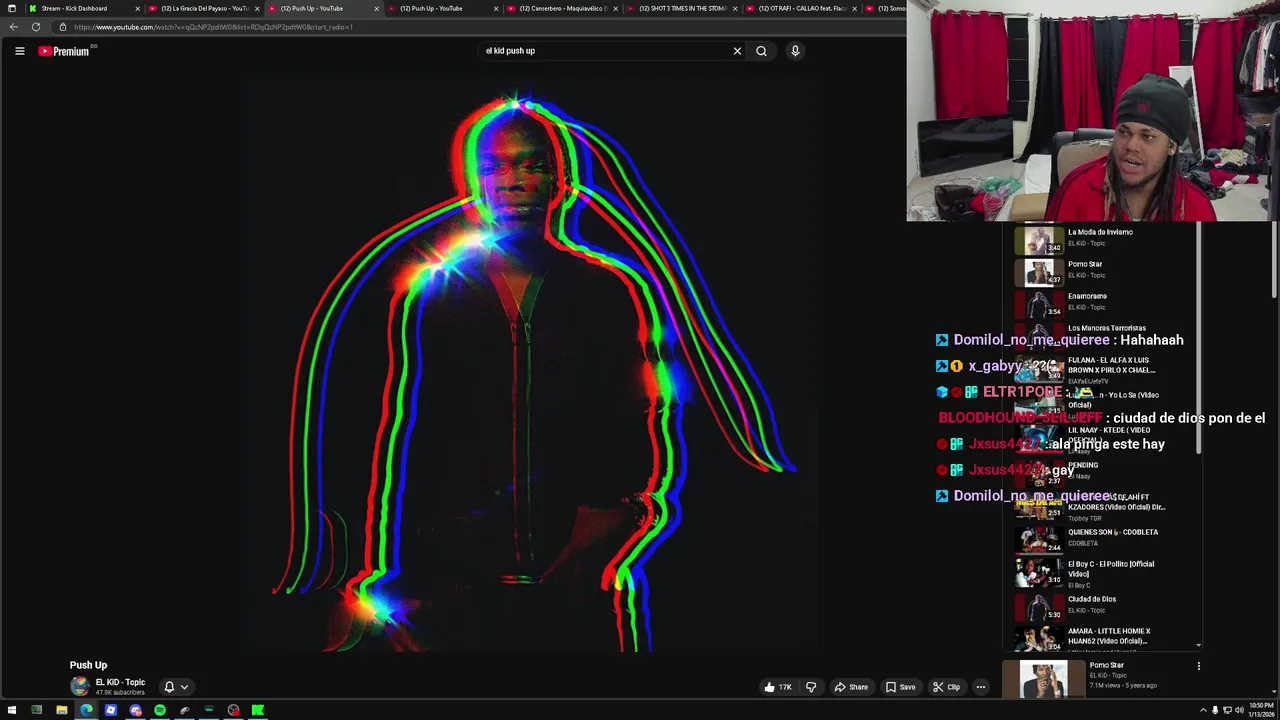Play La Moda de Invierno from playlist
This screenshot has width=1280, height=720.
tap(1105, 240)
